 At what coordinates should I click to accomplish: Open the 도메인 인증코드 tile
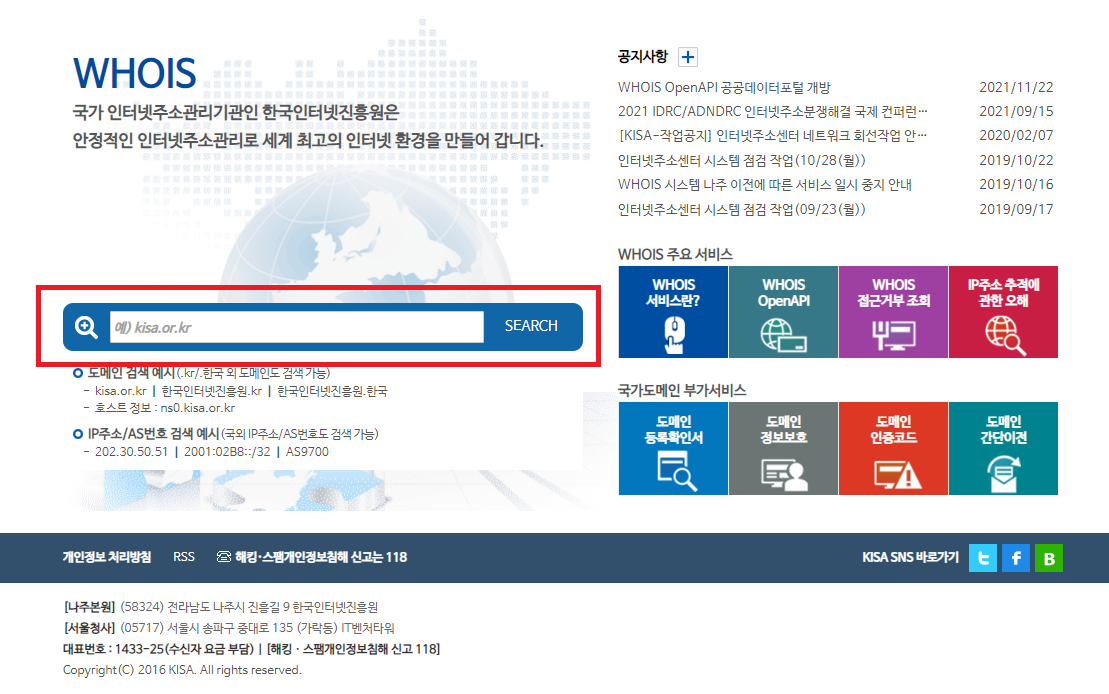893,449
